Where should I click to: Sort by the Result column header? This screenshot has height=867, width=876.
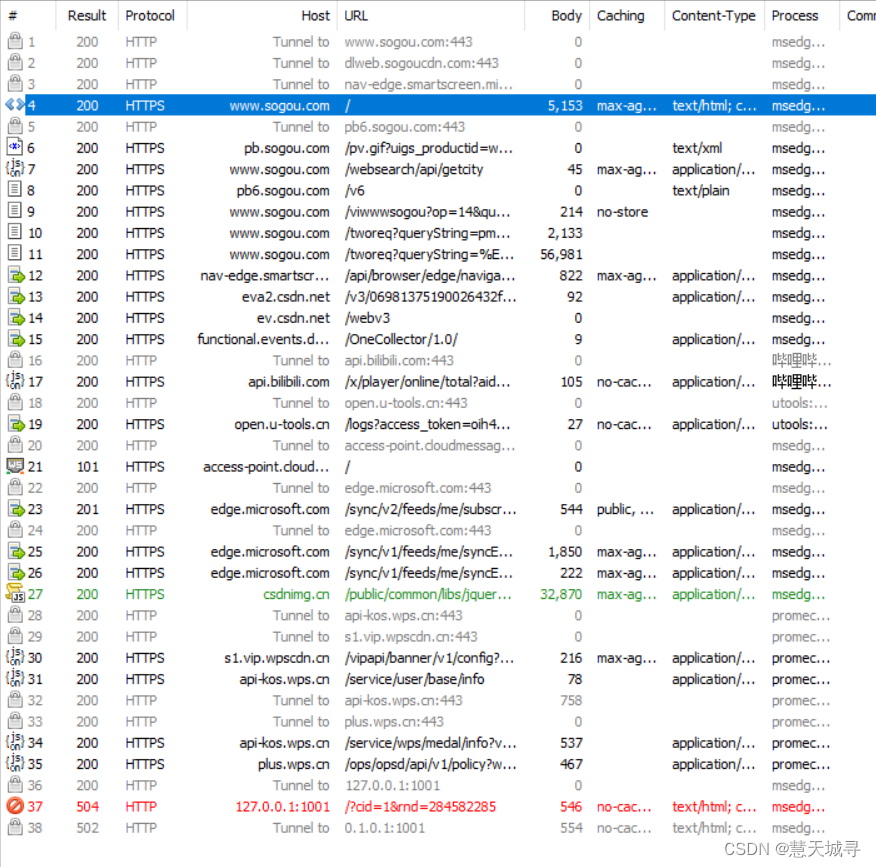[87, 16]
